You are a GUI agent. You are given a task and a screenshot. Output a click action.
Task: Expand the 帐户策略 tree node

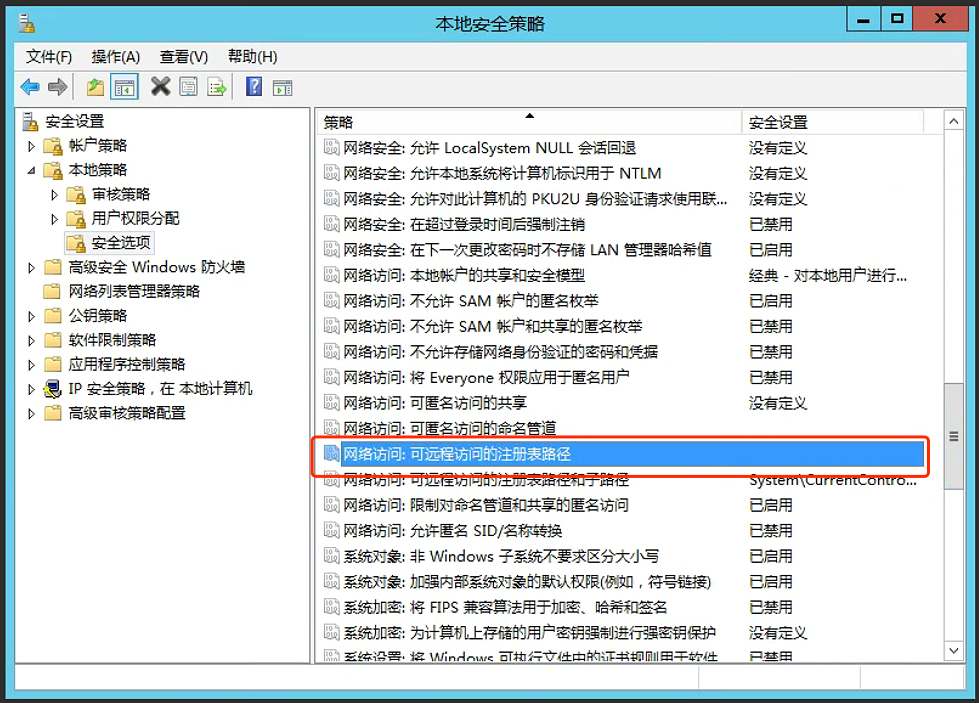pyautogui.click(x=31, y=145)
